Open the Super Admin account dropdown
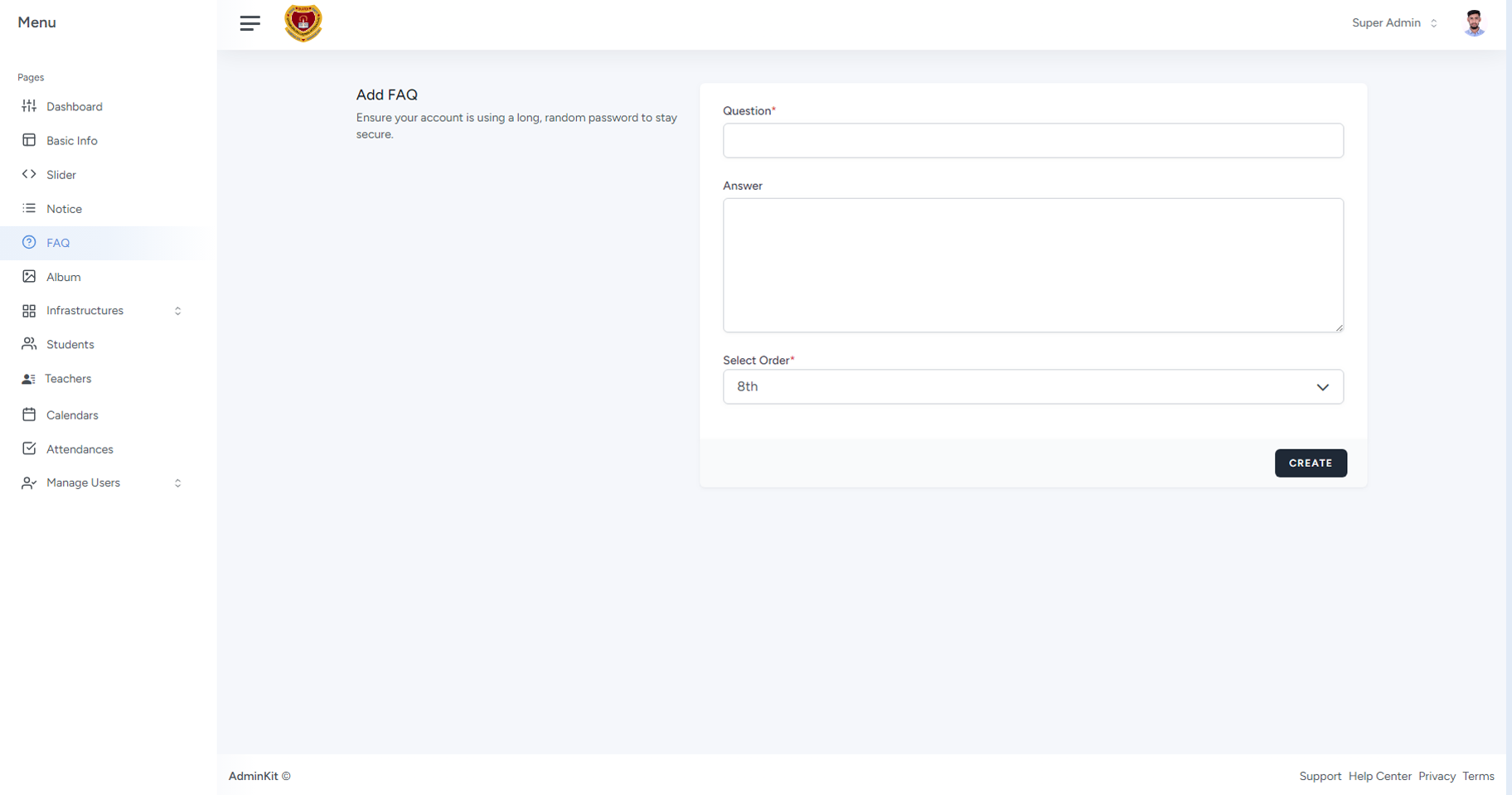 [1394, 23]
